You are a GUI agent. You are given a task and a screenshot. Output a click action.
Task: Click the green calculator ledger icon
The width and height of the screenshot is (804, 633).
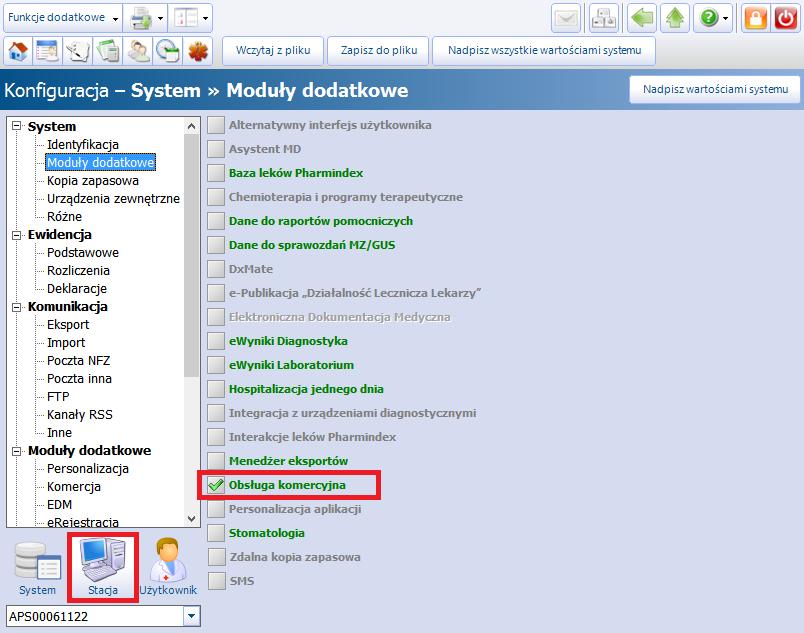point(108,51)
